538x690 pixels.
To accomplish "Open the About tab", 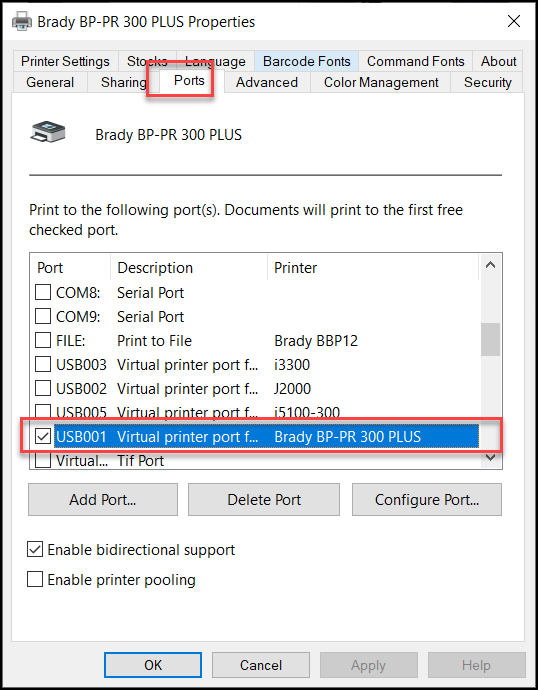I will point(498,61).
